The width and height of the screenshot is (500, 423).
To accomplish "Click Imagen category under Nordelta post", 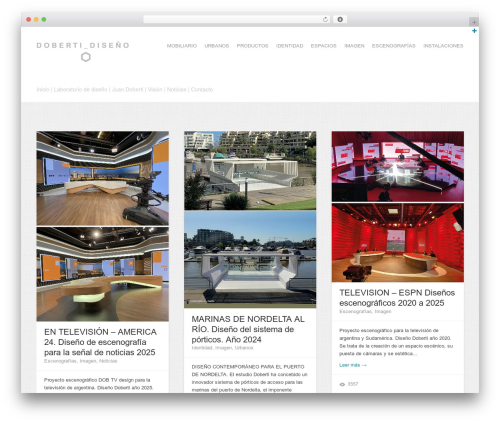I will click(223, 348).
